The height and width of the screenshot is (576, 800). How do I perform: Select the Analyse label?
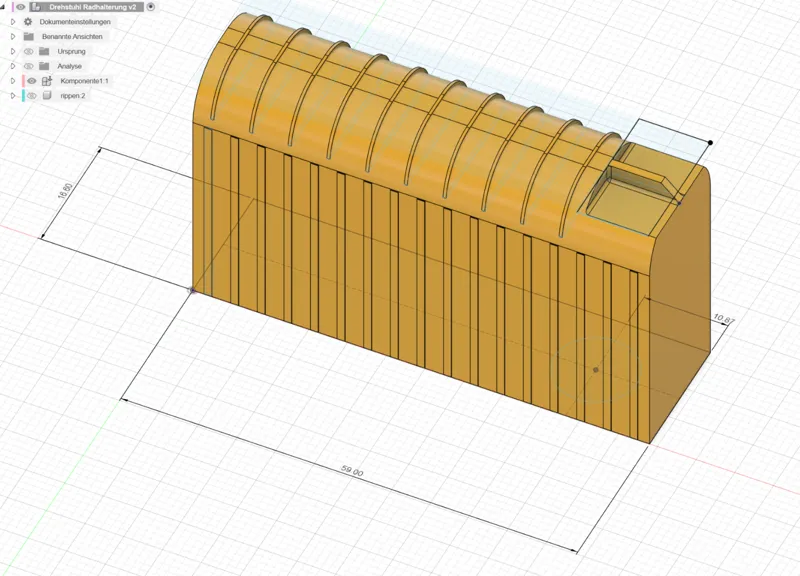coord(69,66)
